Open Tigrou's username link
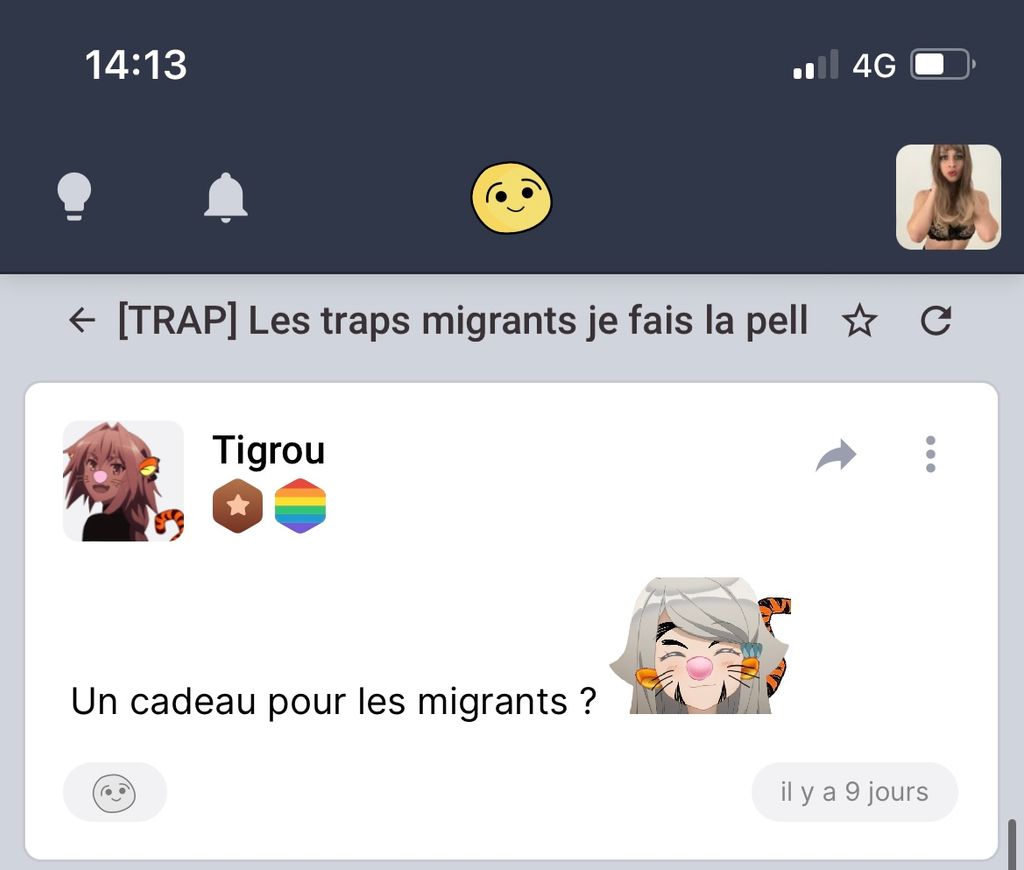 pos(268,451)
